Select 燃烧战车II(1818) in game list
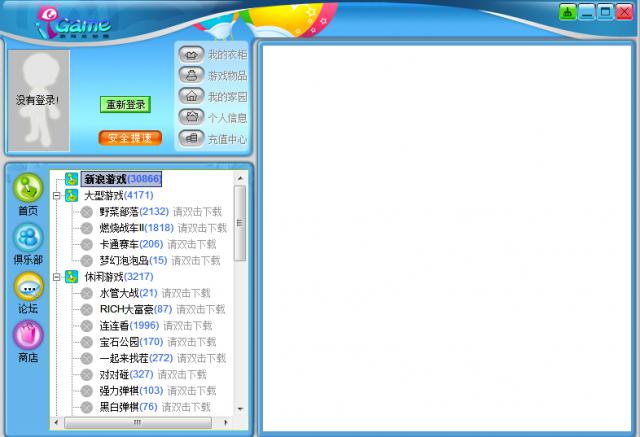 pyautogui.click(x=136, y=228)
